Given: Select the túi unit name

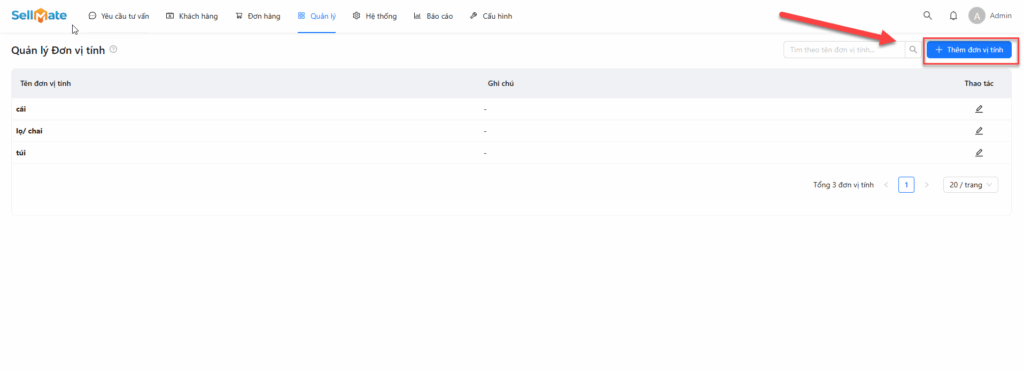Looking at the screenshot, I should [x=21, y=153].
